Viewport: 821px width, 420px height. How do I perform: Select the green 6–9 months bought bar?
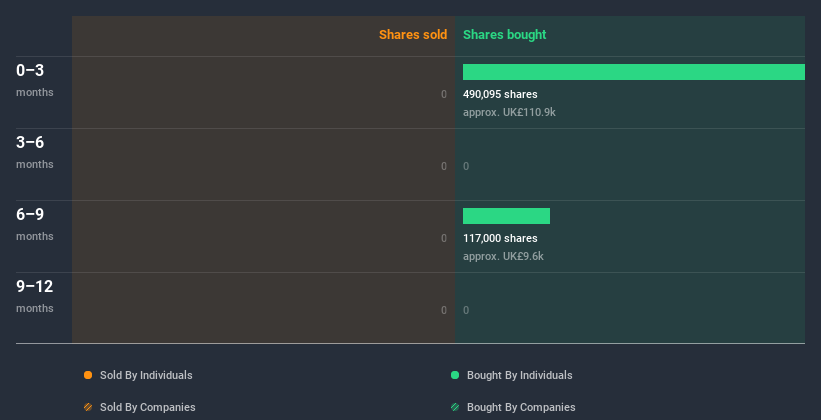[506, 216]
